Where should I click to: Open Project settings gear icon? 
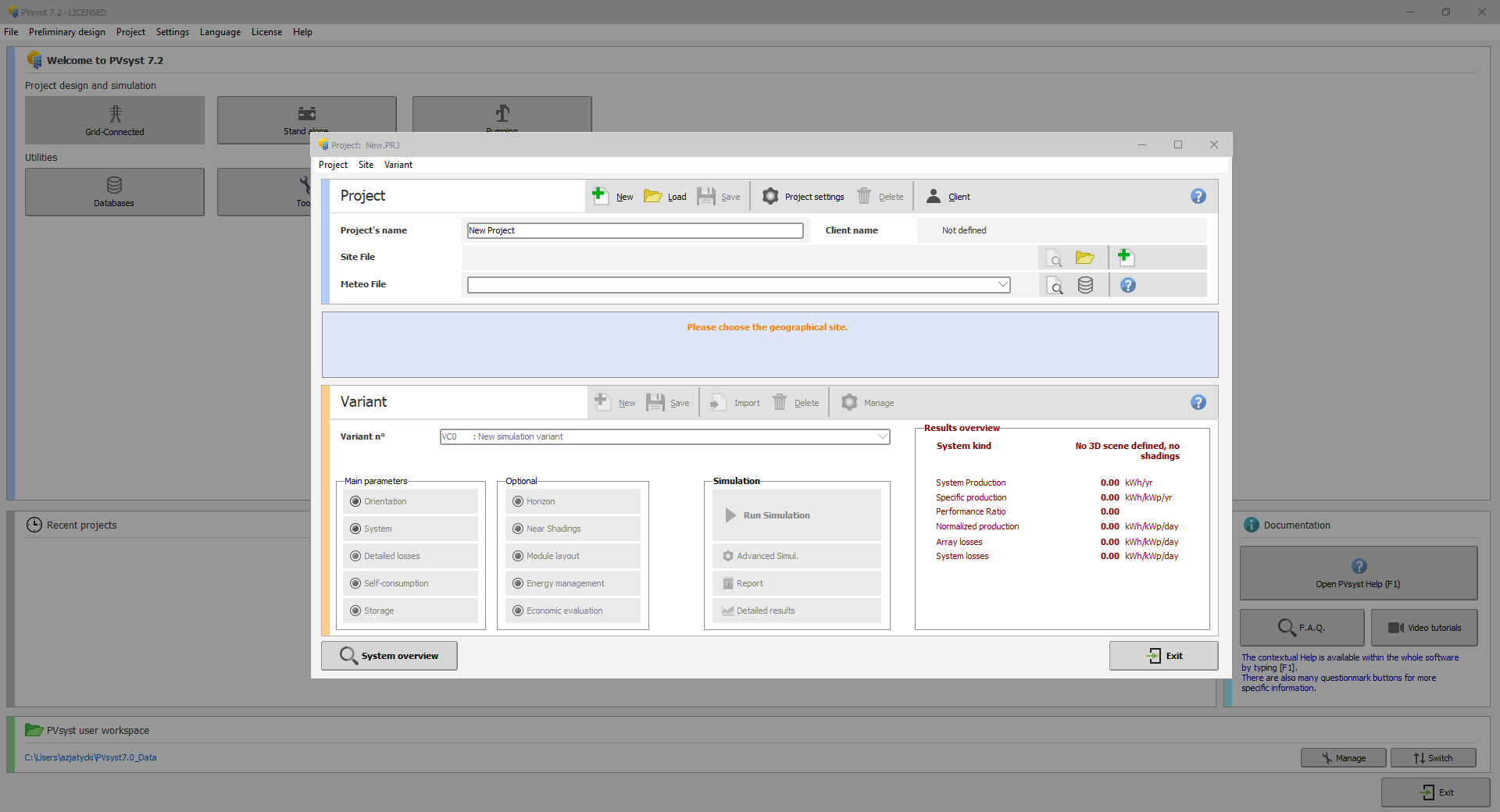click(770, 196)
